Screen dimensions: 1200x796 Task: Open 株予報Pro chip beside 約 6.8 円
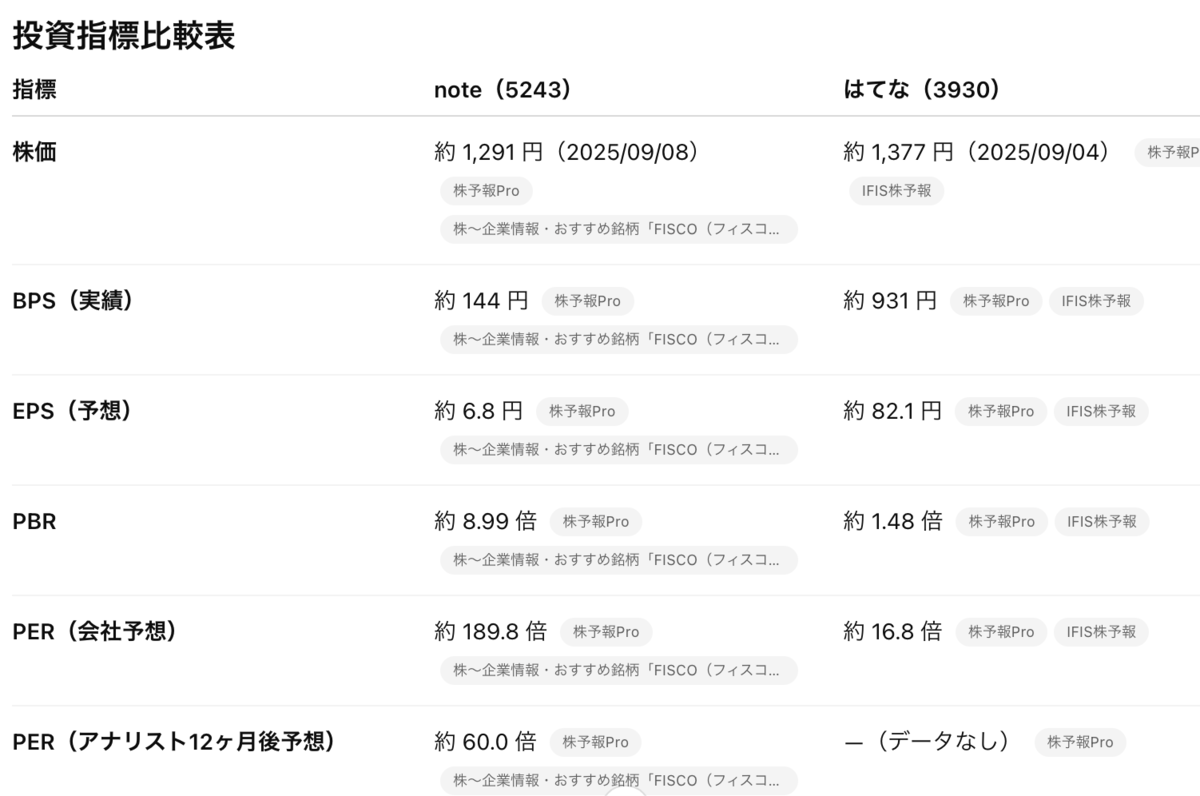pyautogui.click(x=582, y=411)
